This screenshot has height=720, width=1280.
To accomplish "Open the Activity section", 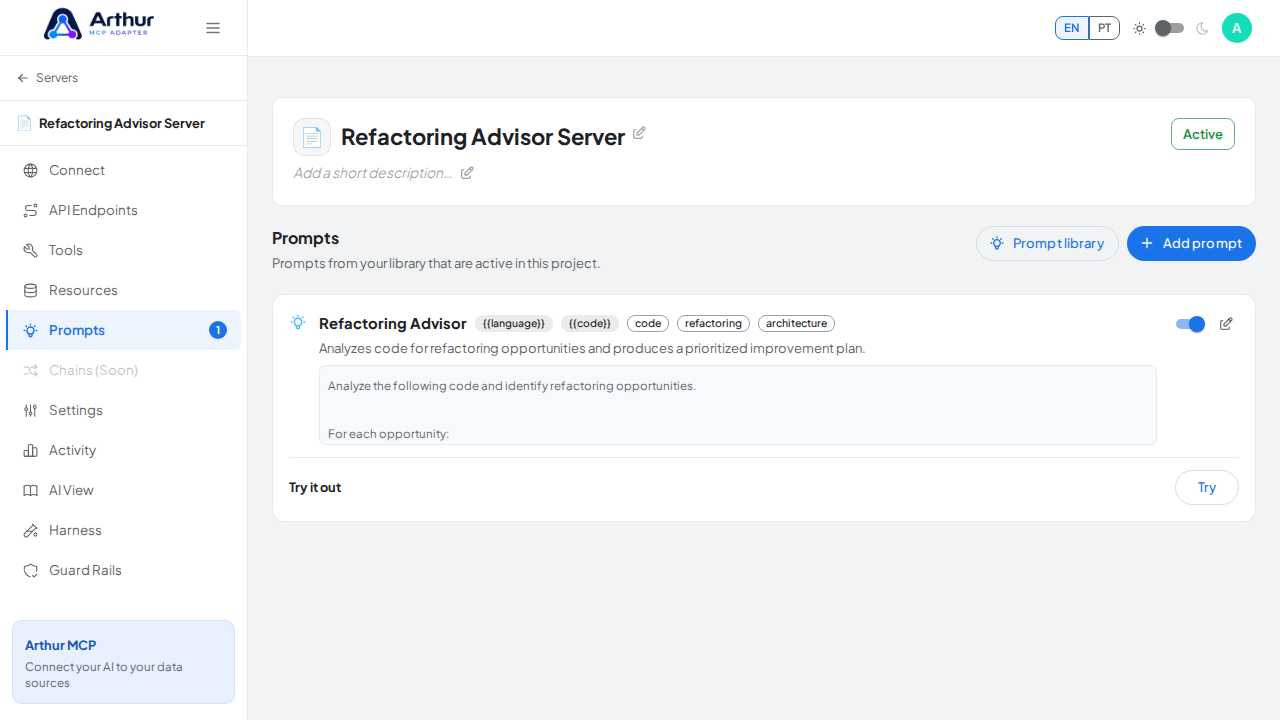I will (x=123, y=450).
